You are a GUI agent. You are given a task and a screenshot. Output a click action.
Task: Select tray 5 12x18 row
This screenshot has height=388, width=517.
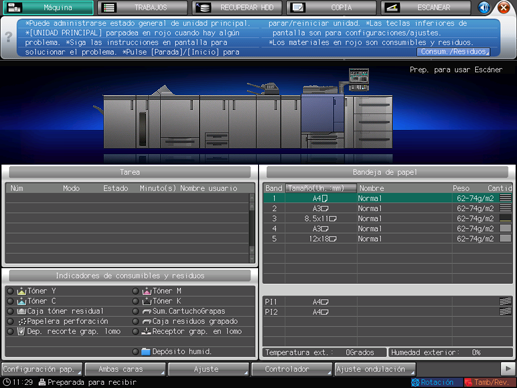click(x=387, y=239)
